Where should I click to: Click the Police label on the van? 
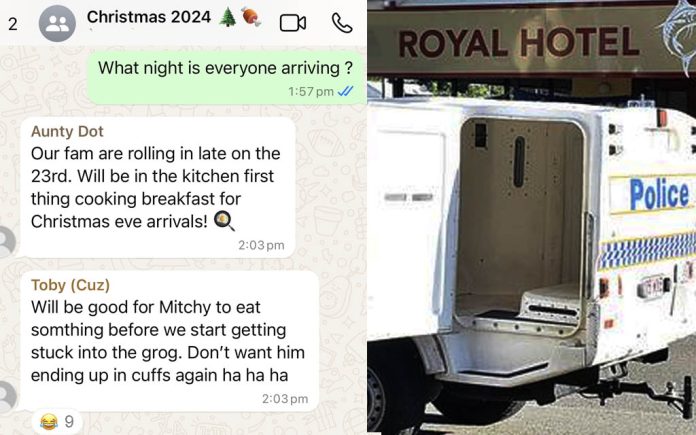(659, 194)
